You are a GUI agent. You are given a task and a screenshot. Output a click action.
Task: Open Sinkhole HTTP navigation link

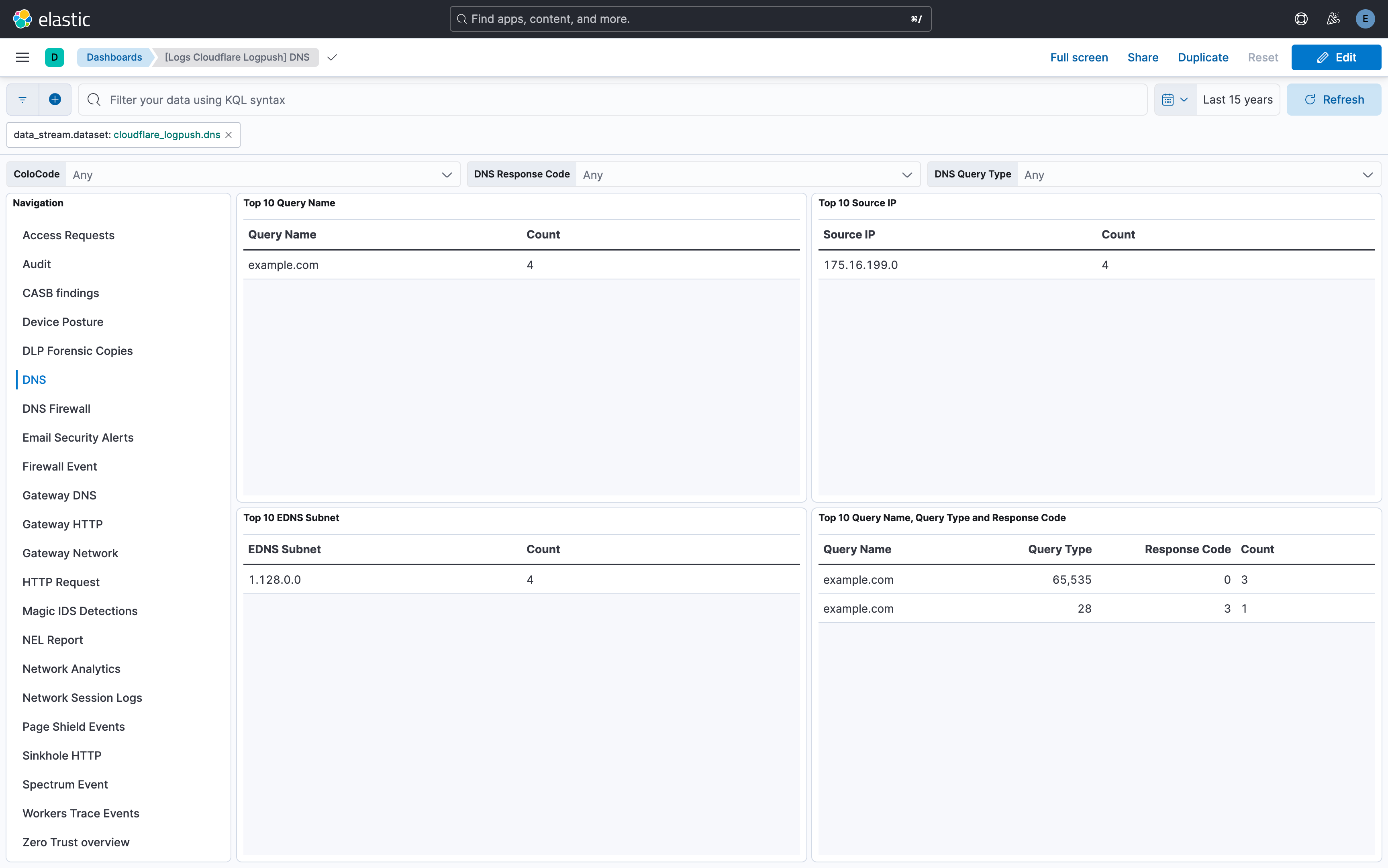tap(62, 756)
